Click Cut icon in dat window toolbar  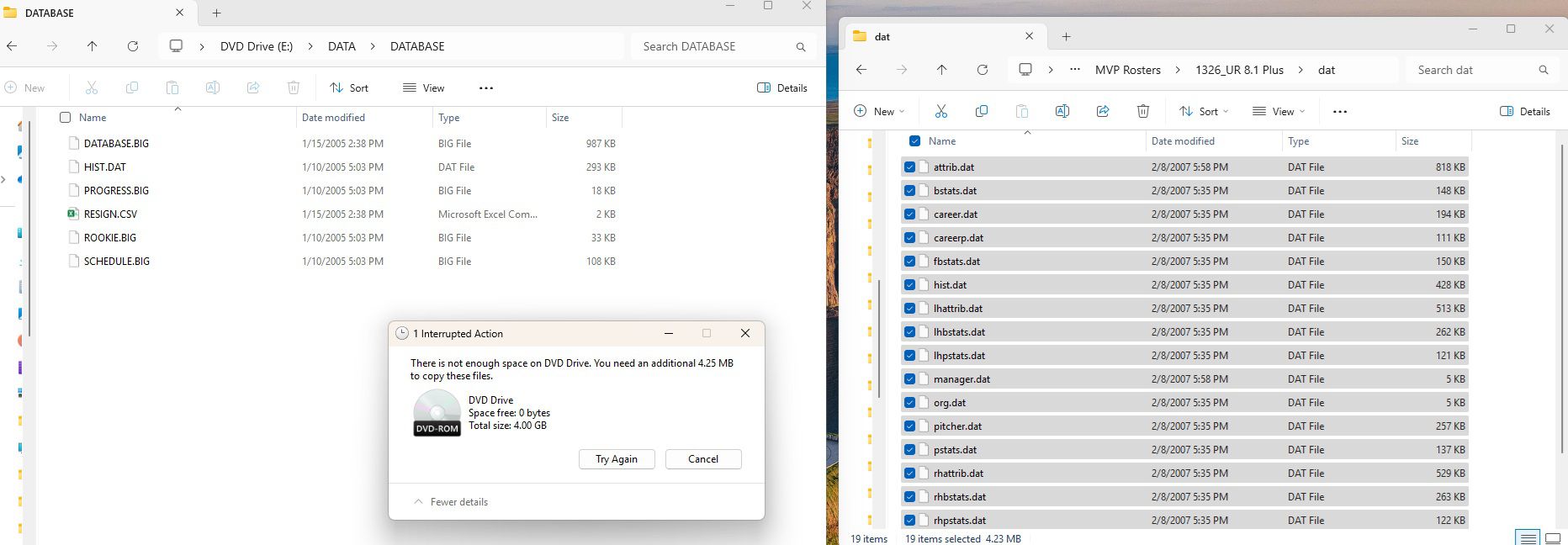(x=941, y=111)
